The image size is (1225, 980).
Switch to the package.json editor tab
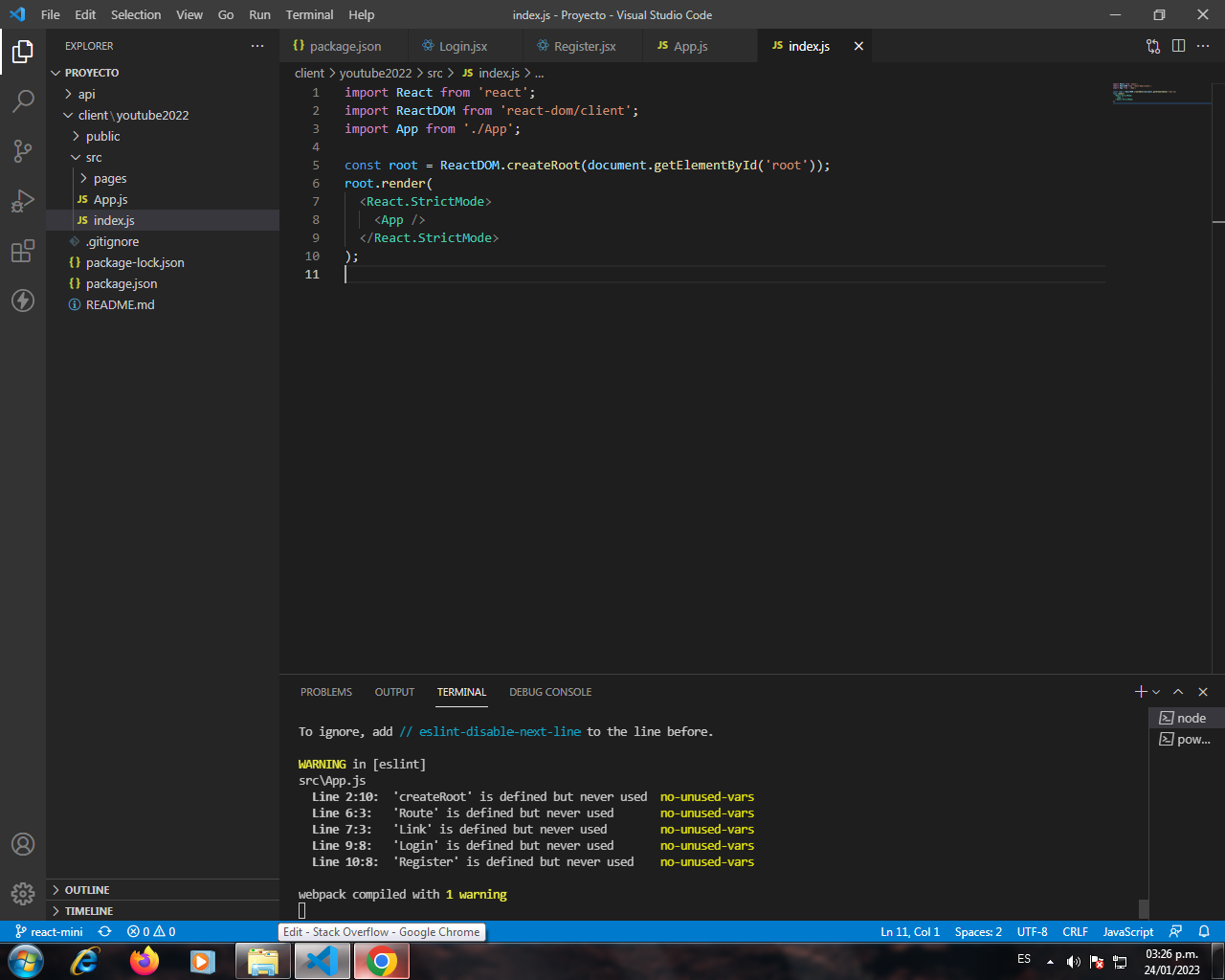(344, 46)
